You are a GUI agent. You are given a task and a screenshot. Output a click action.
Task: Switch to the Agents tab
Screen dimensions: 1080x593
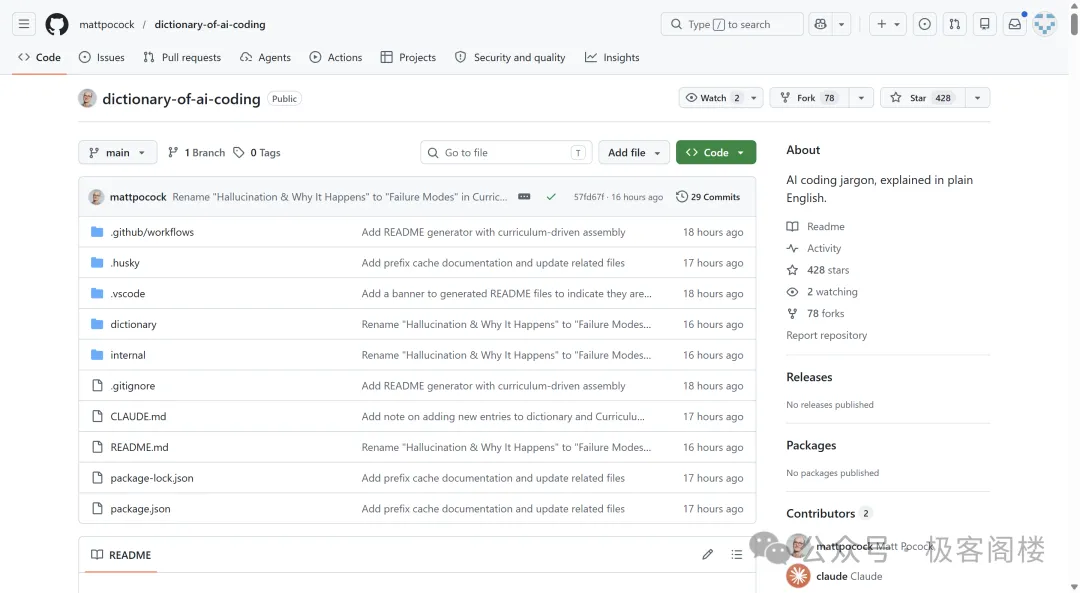coord(265,57)
